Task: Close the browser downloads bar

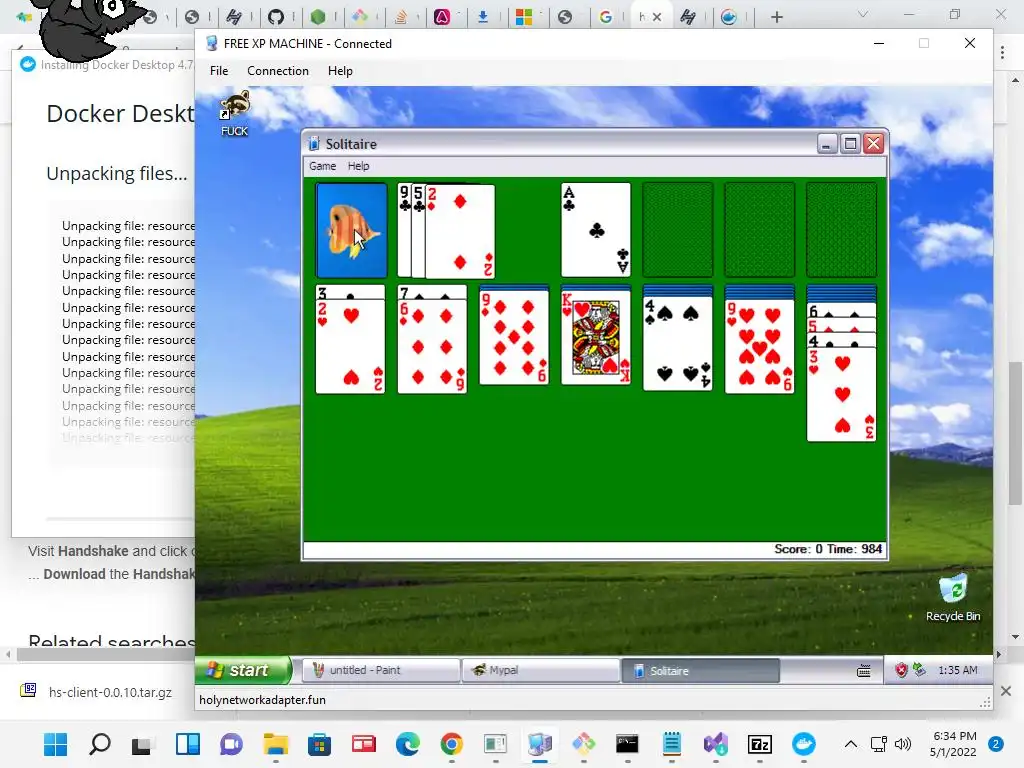Action: click(x=1006, y=691)
